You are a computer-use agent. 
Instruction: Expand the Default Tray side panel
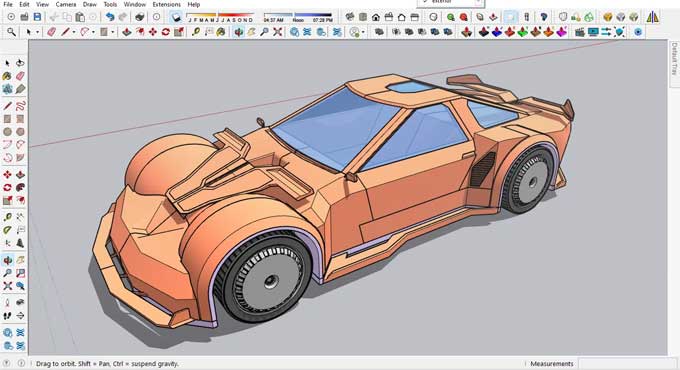674,59
